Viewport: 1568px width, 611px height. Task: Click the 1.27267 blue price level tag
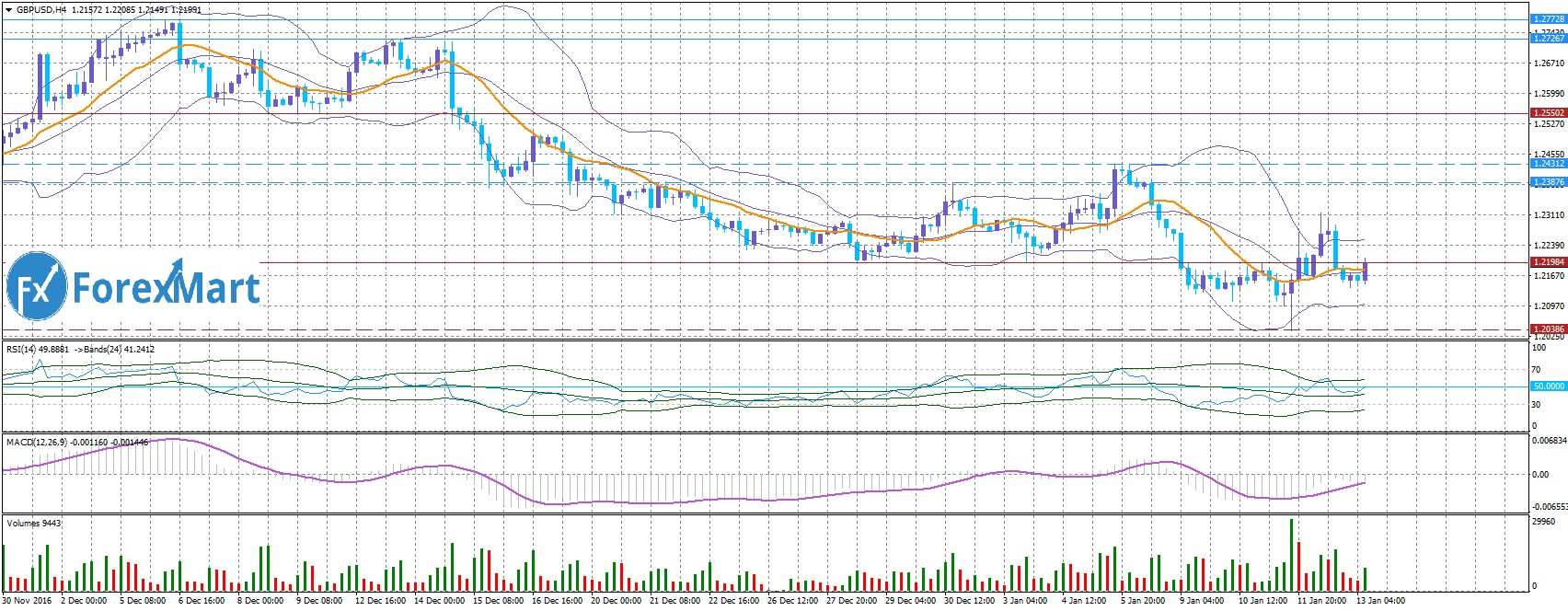1549,39
